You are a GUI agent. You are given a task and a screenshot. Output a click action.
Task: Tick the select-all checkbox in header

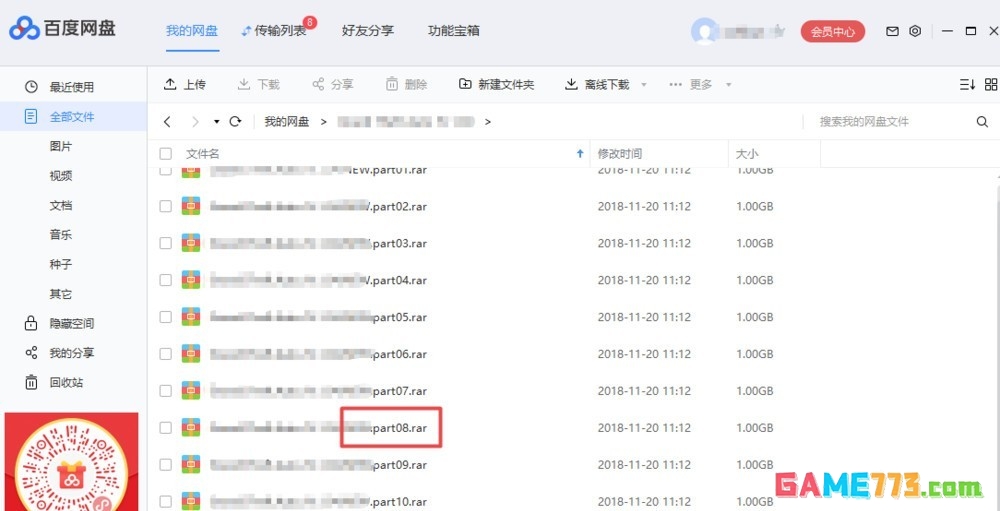[x=166, y=154]
